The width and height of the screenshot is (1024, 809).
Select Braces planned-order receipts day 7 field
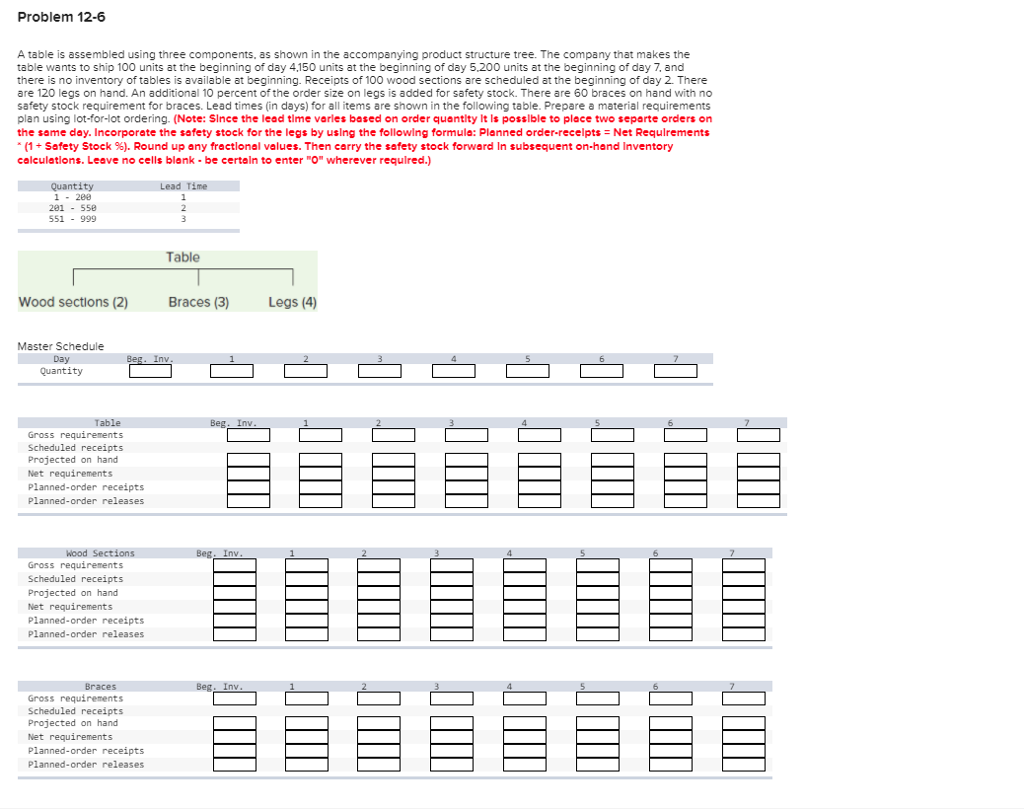click(744, 751)
